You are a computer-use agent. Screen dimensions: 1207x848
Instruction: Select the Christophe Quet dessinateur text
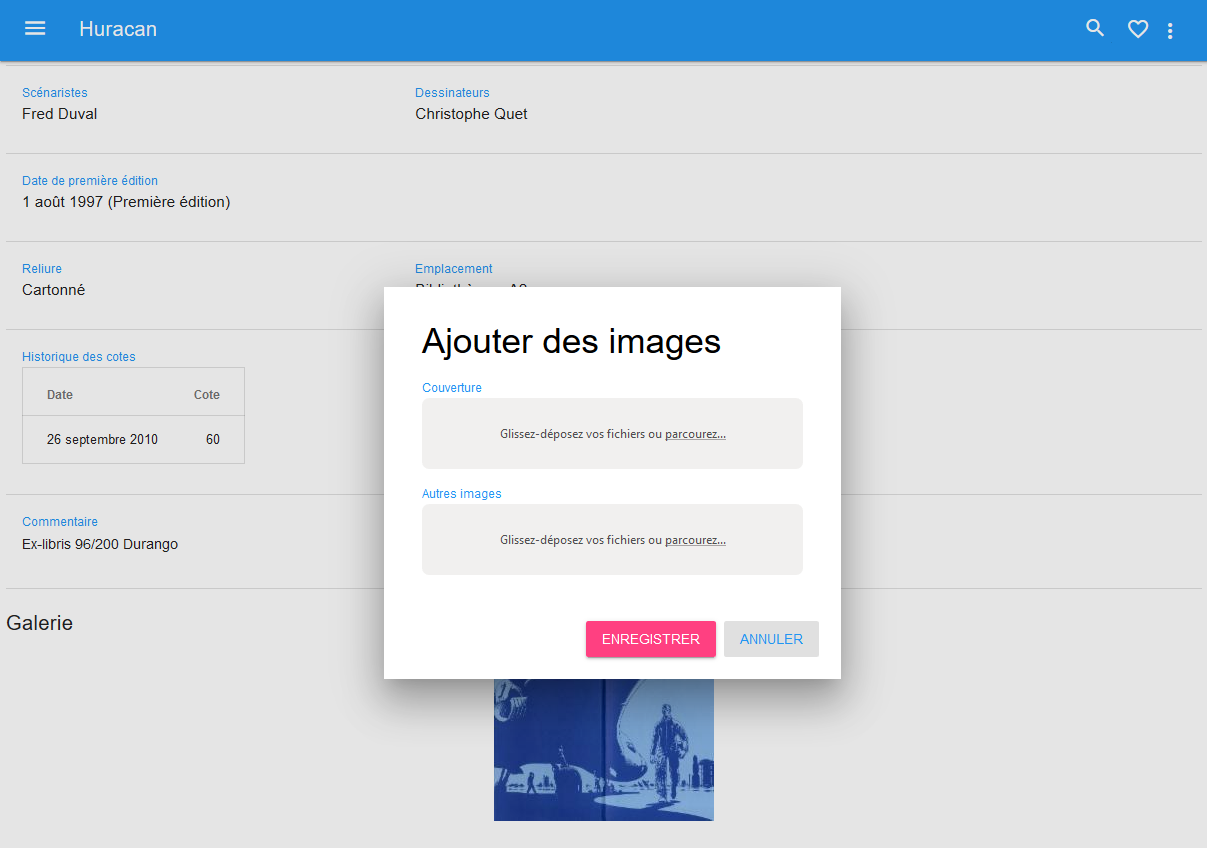pos(471,114)
